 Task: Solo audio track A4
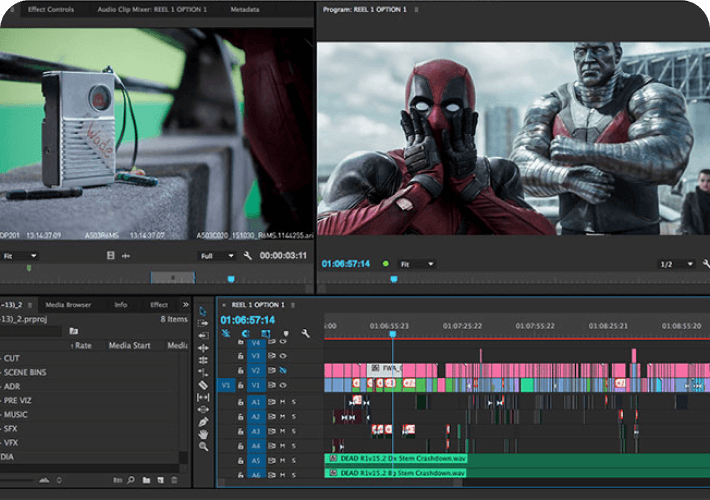293,446
